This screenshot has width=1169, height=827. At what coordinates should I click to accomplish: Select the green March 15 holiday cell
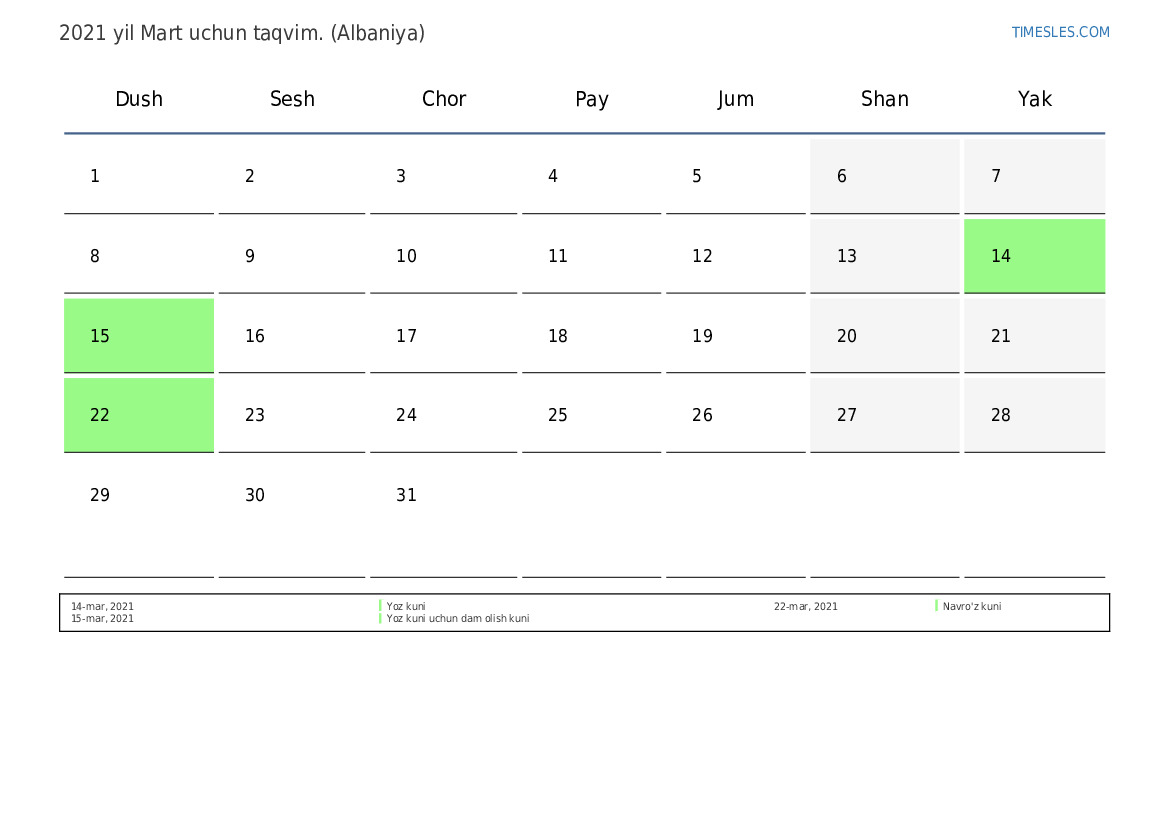139,336
